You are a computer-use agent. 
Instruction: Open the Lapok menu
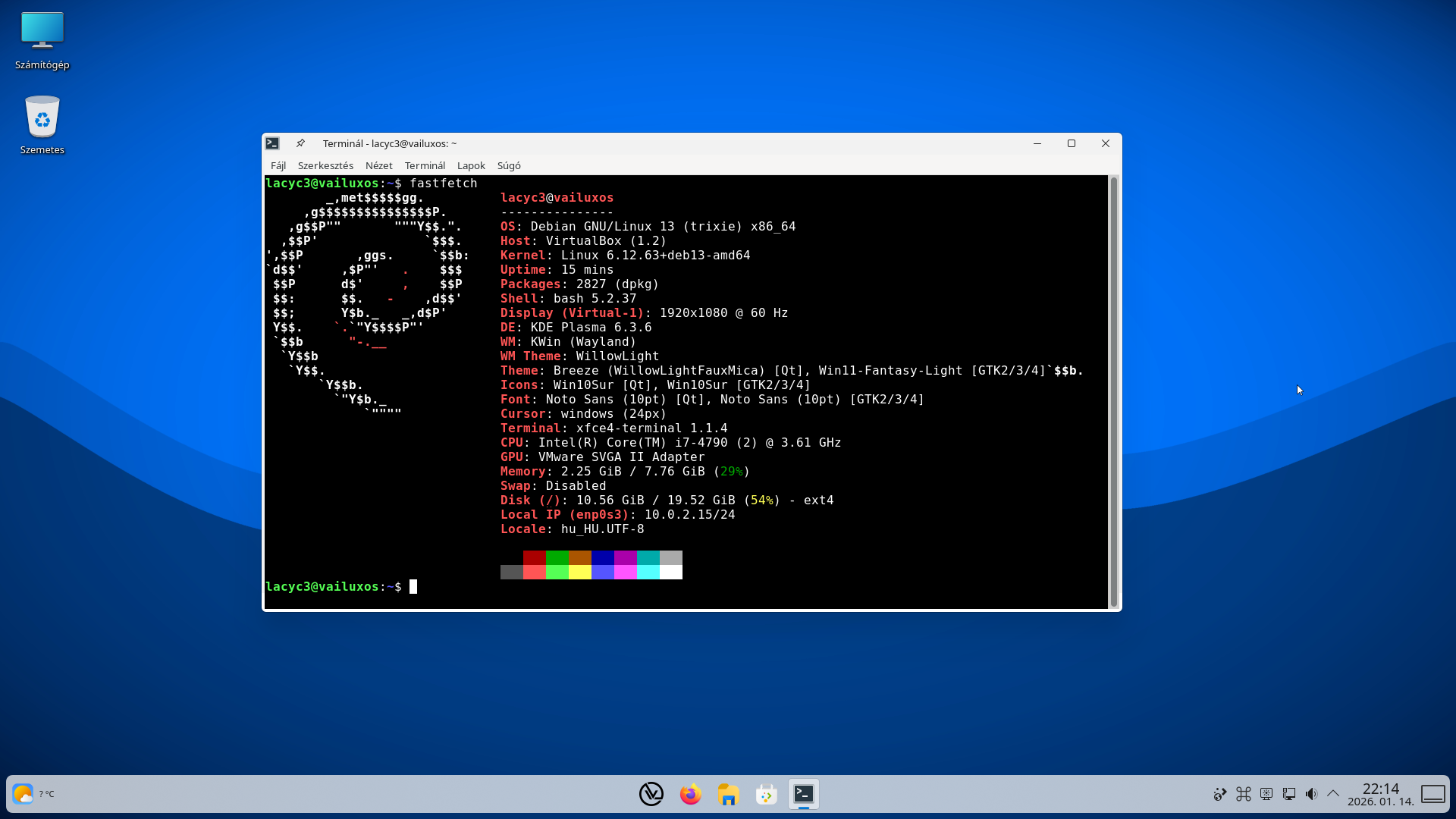coord(471,165)
